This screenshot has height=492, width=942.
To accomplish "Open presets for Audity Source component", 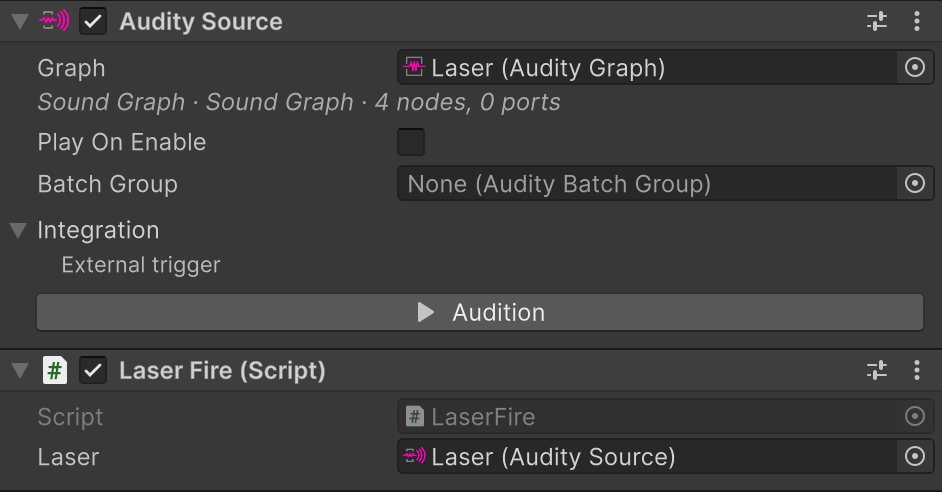I will tap(877, 21).
